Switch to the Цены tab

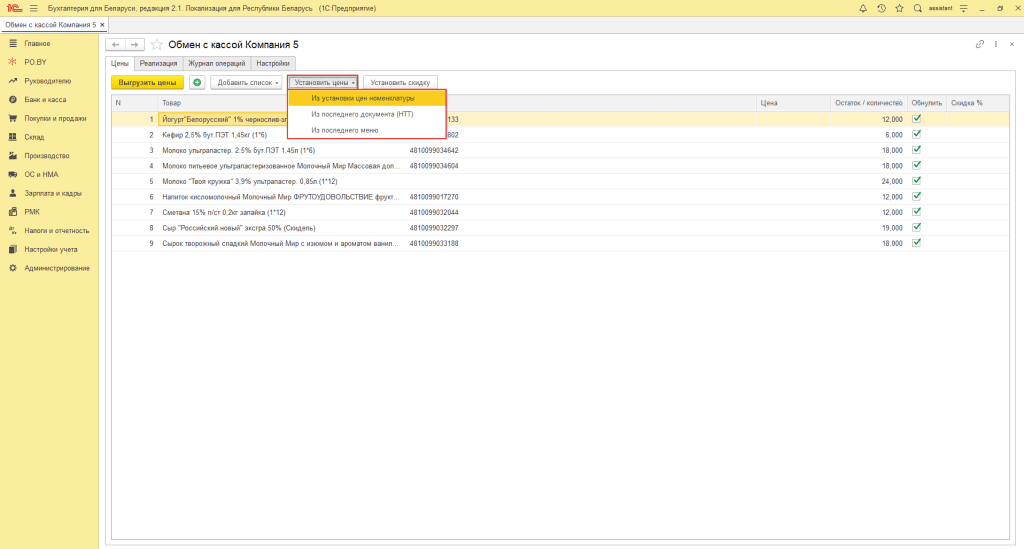tap(120, 63)
